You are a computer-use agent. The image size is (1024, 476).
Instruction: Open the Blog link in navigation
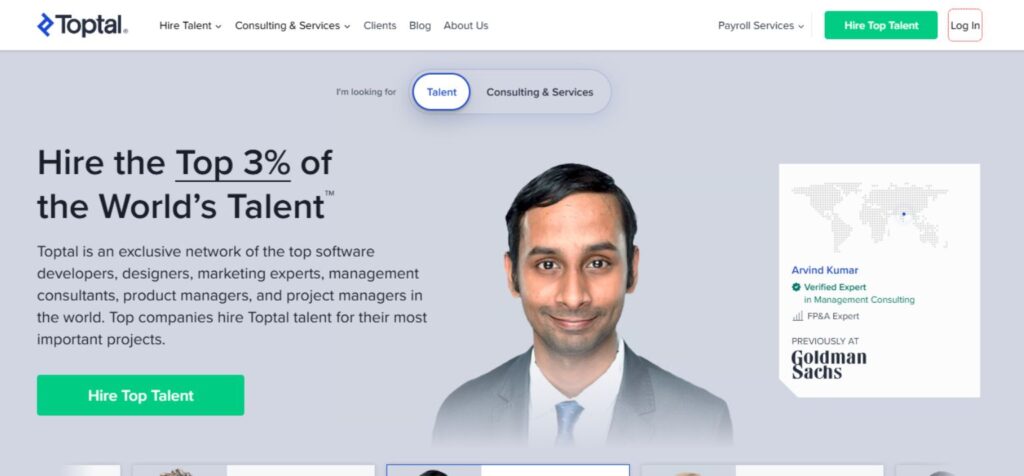(420, 25)
